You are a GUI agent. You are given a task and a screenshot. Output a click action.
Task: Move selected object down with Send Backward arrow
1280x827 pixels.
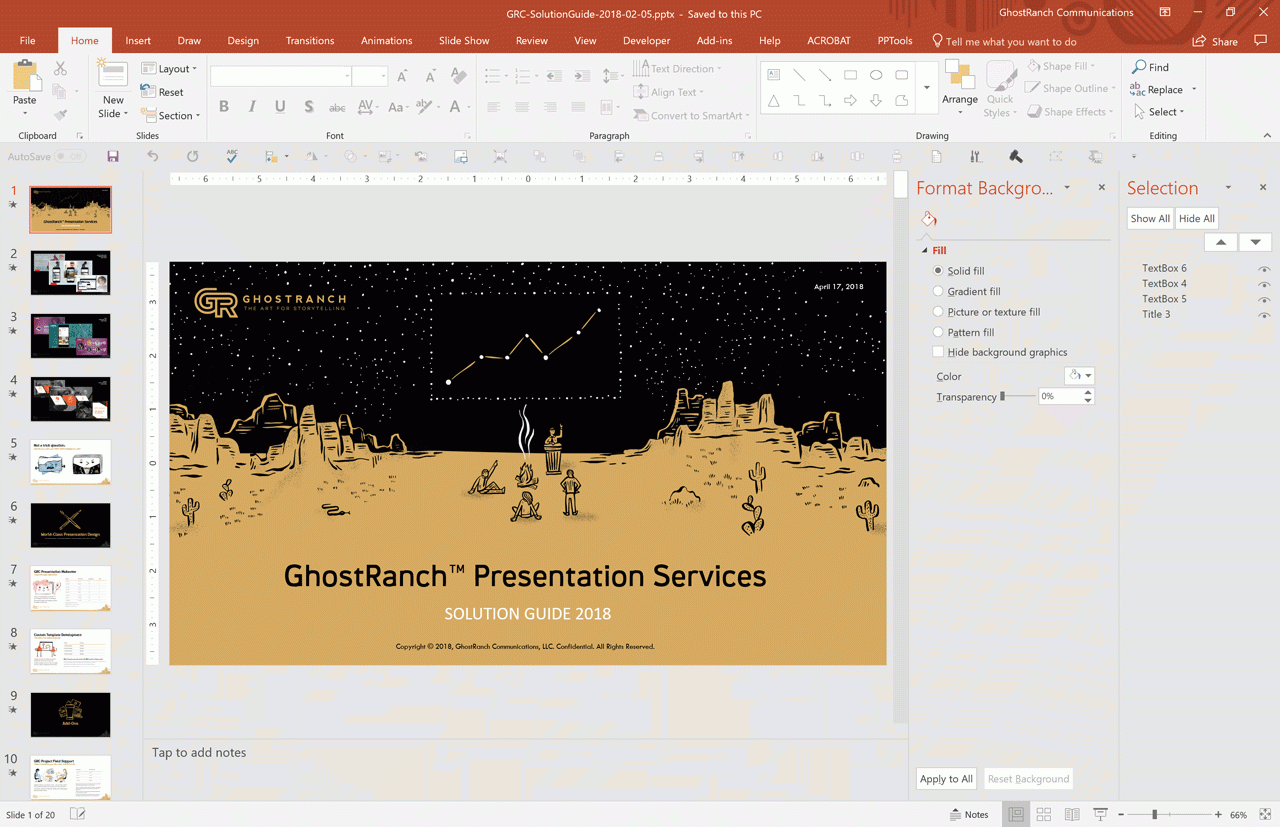click(1256, 242)
